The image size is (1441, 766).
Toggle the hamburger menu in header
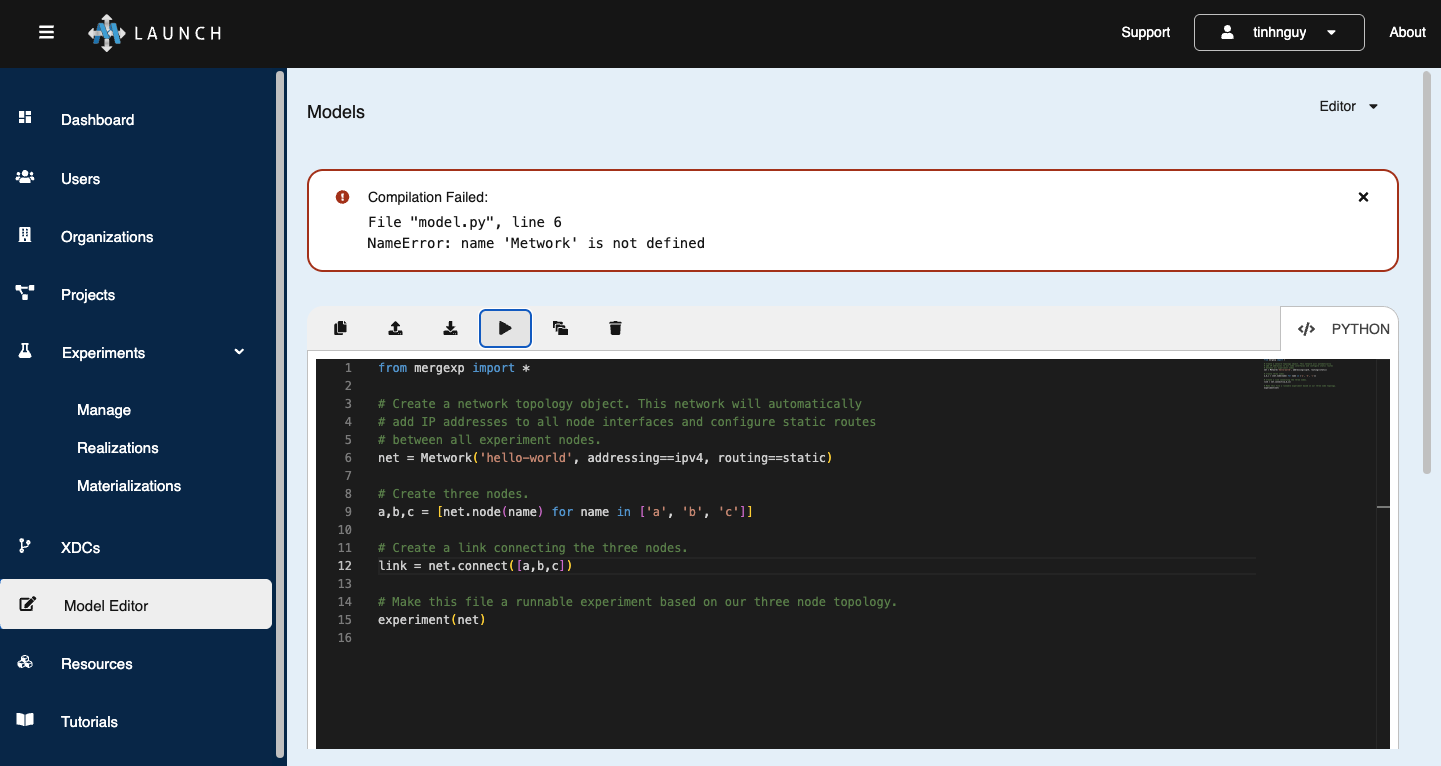(x=46, y=32)
